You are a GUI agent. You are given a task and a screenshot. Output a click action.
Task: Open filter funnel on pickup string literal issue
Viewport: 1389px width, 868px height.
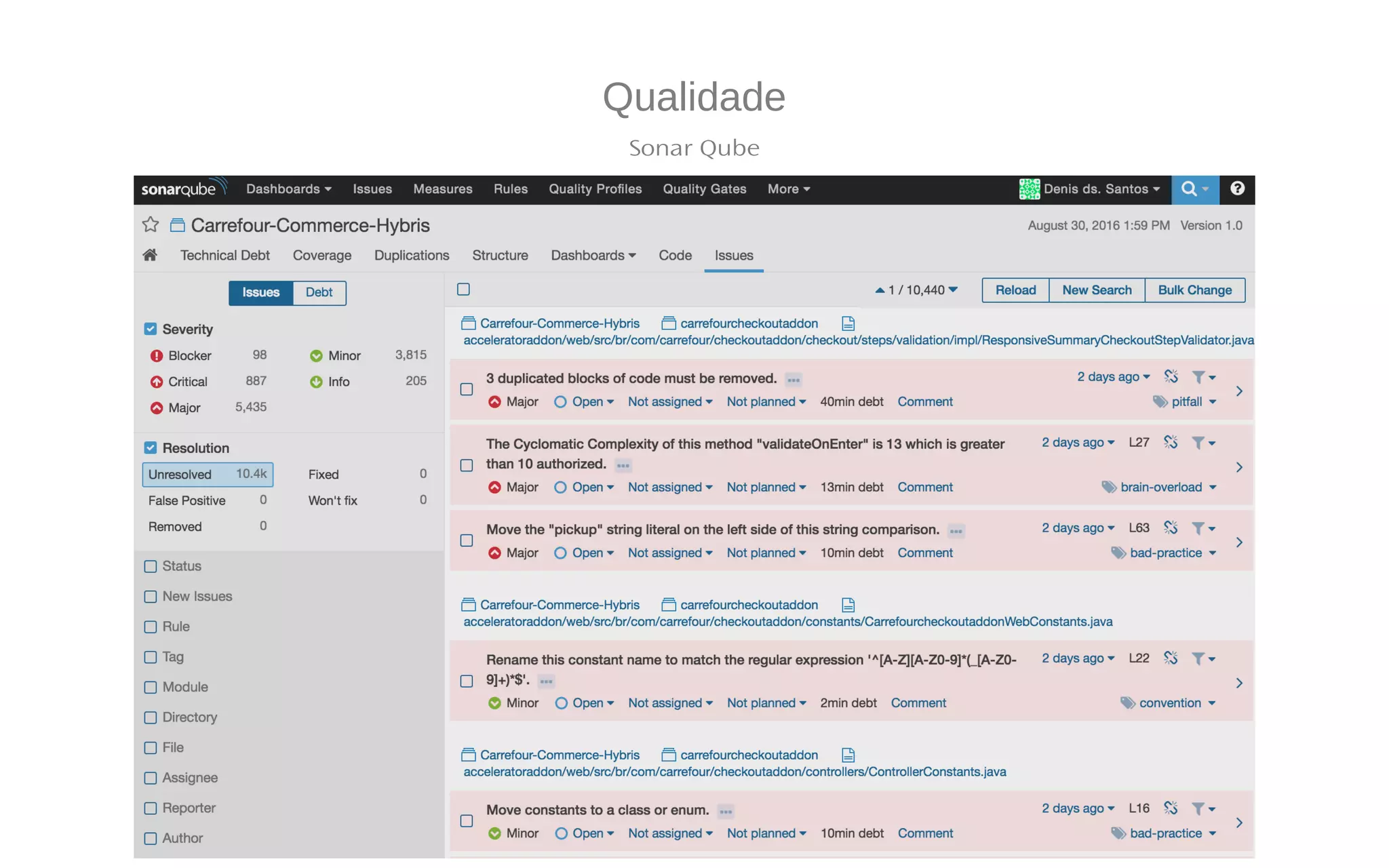coord(1203,528)
